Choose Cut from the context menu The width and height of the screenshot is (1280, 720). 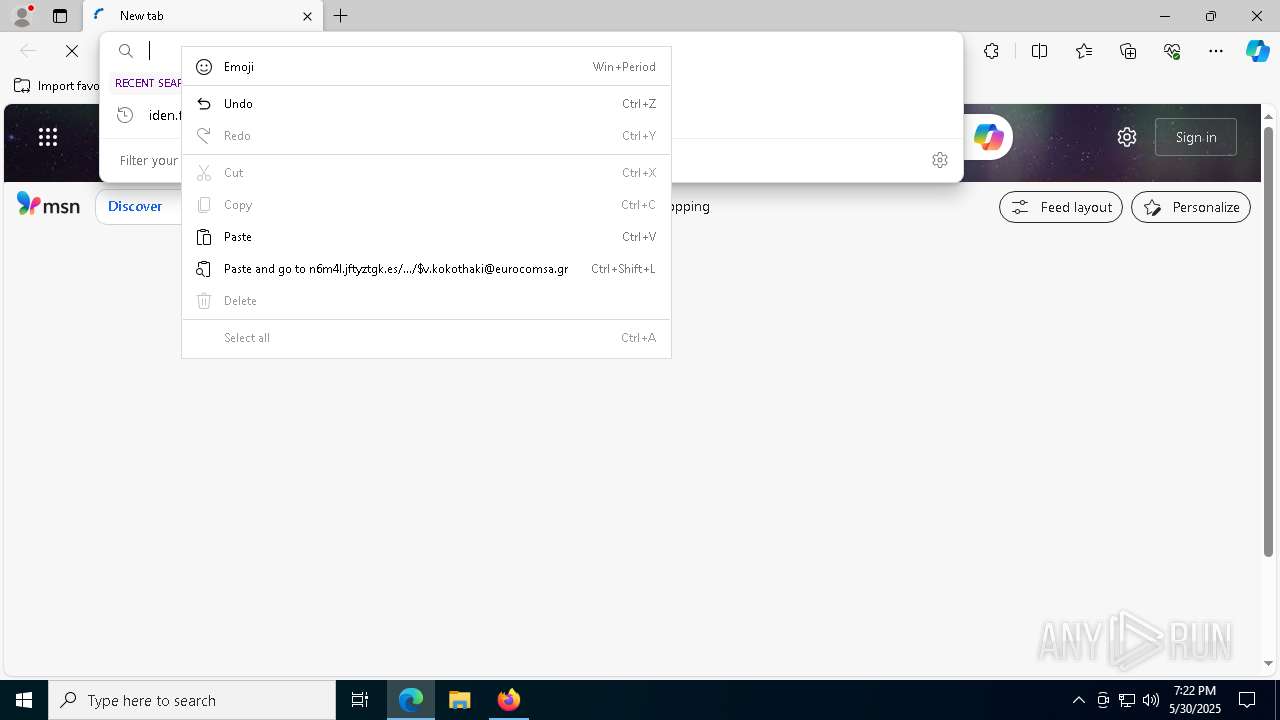point(426,173)
